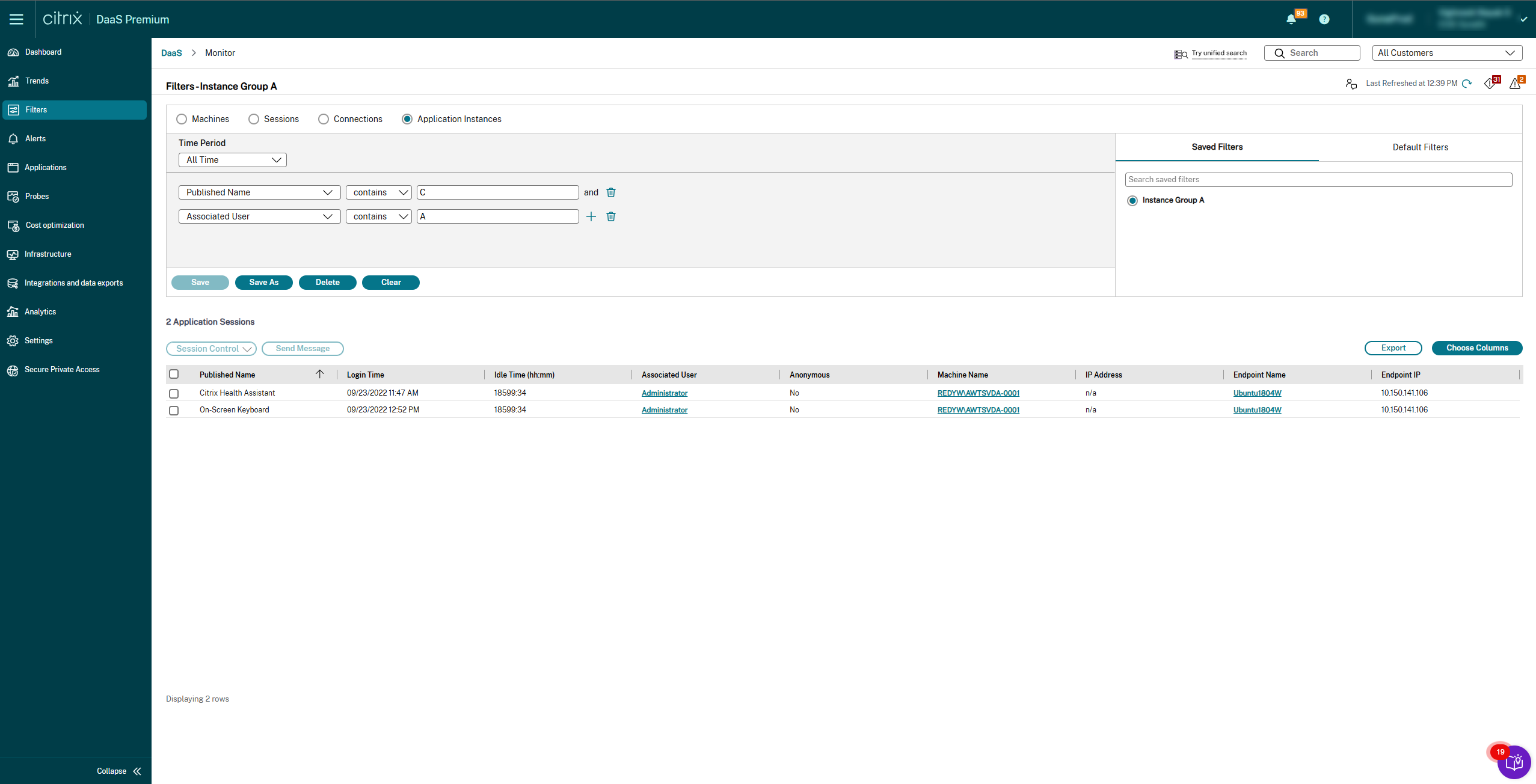Delete the Published Name filter row
The height and width of the screenshot is (784, 1536).
610,192
